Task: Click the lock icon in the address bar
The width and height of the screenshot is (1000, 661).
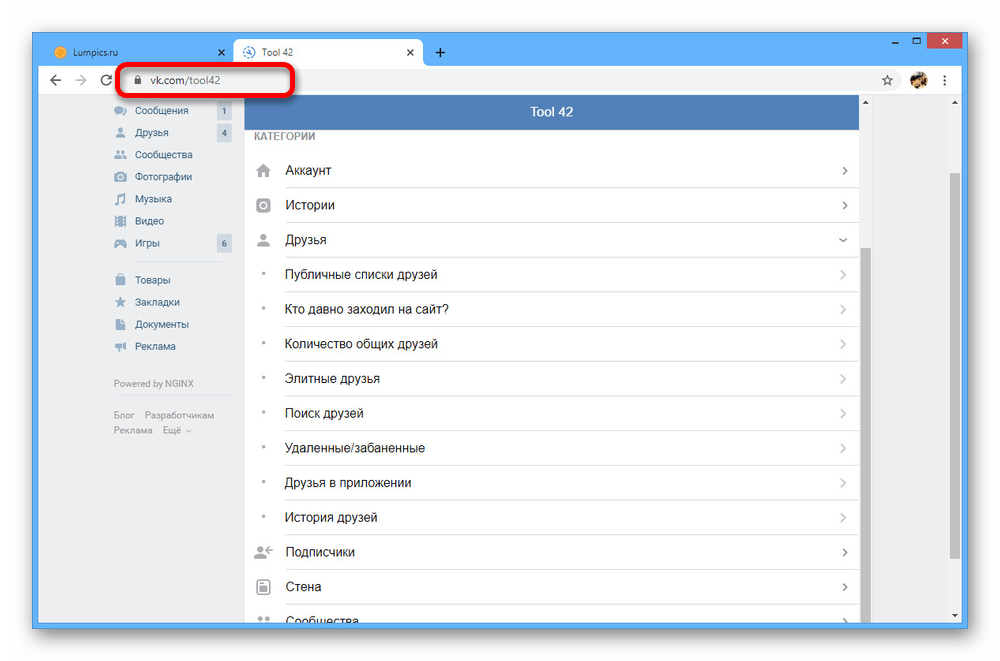Action: 137,80
